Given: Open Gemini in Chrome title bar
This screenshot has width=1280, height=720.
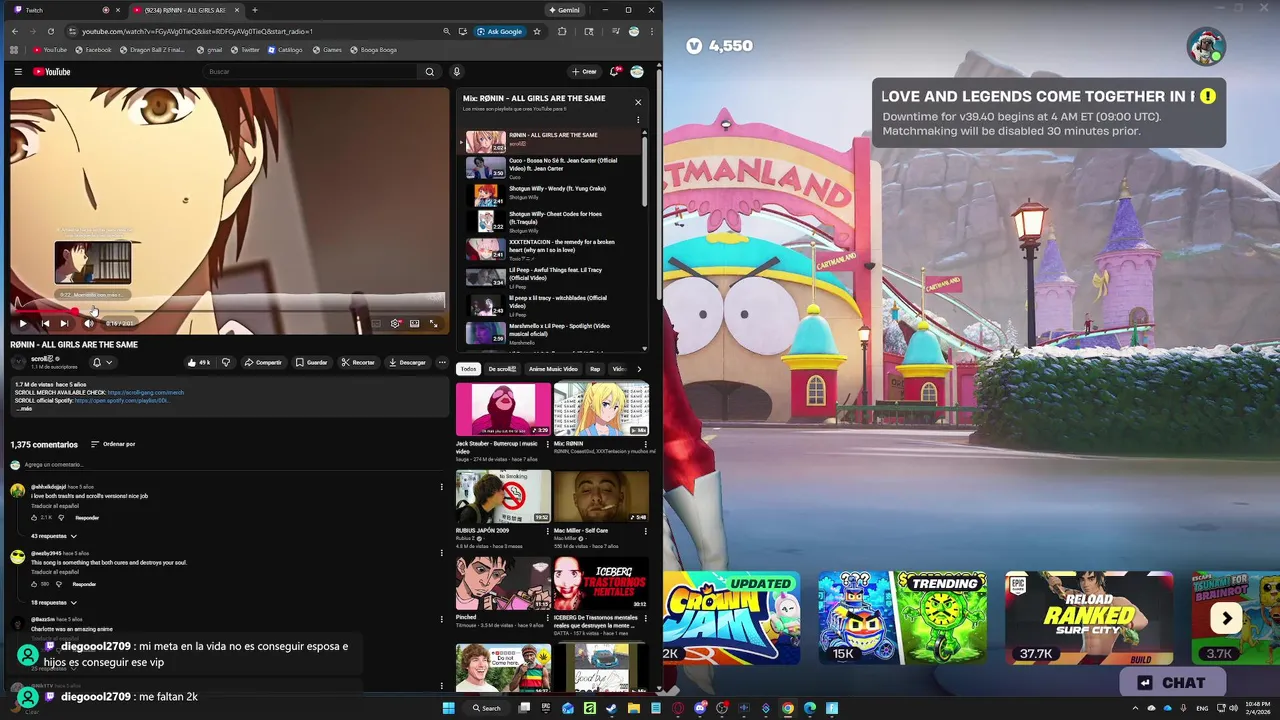Looking at the screenshot, I should pyautogui.click(x=564, y=10).
